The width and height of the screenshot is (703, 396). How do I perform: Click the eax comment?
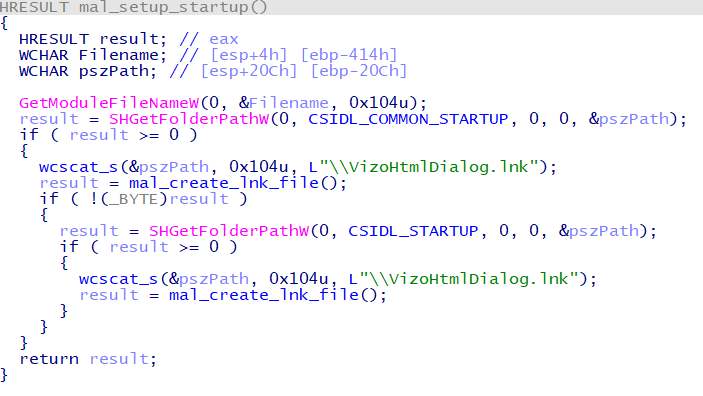click(x=224, y=39)
